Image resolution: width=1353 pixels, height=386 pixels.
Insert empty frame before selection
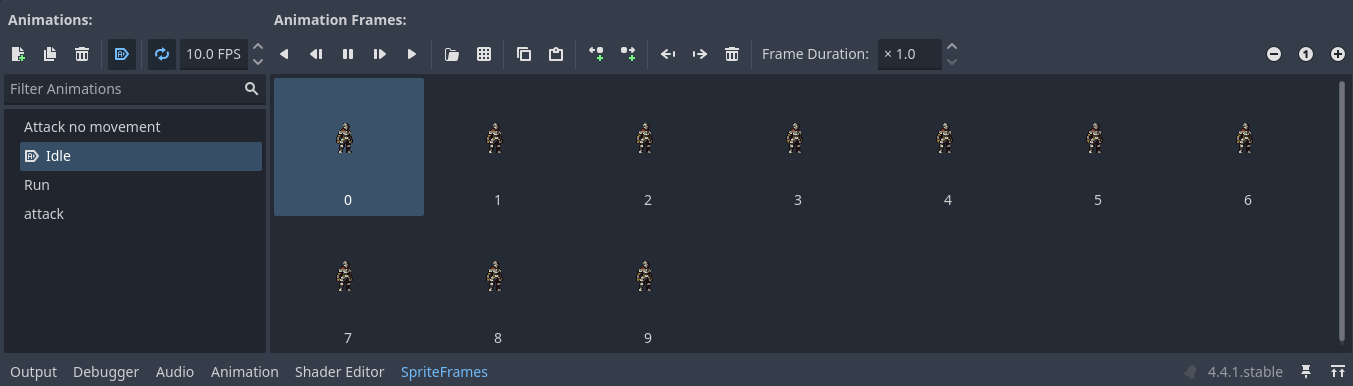tap(596, 54)
